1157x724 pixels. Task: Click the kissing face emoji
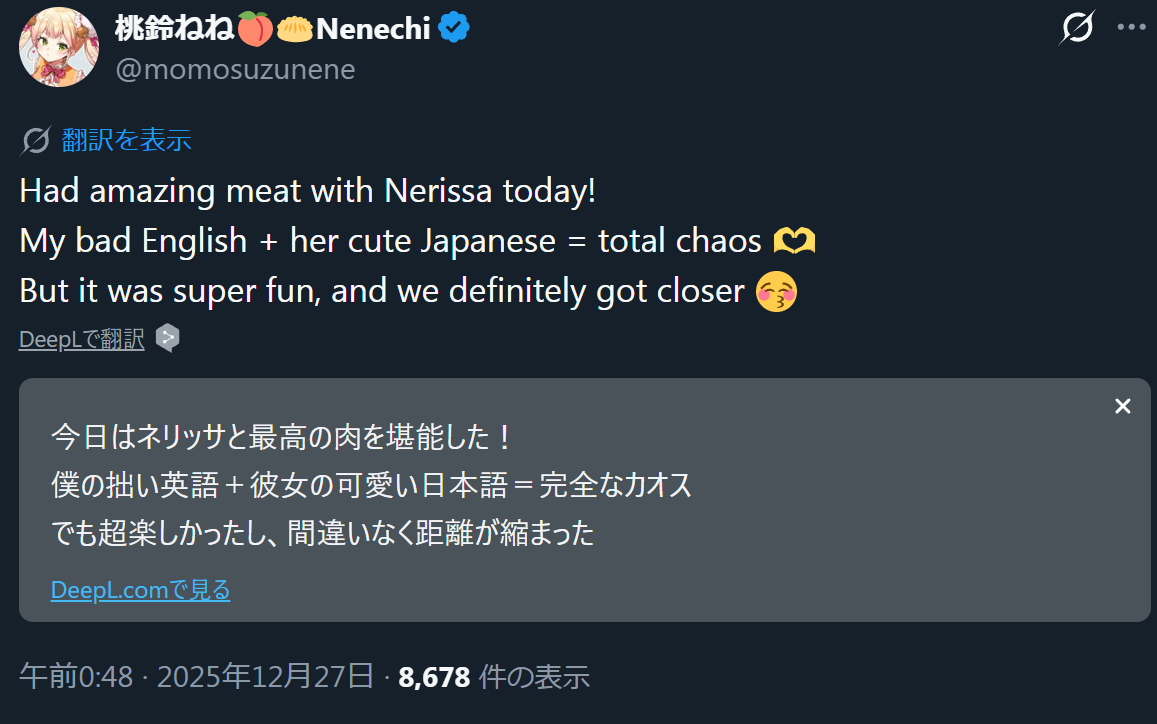pyautogui.click(x=777, y=292)
